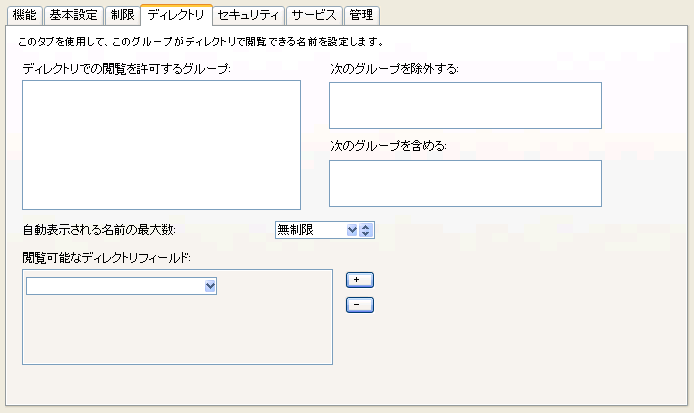Click the 次のグループを除外する list box

465,105
